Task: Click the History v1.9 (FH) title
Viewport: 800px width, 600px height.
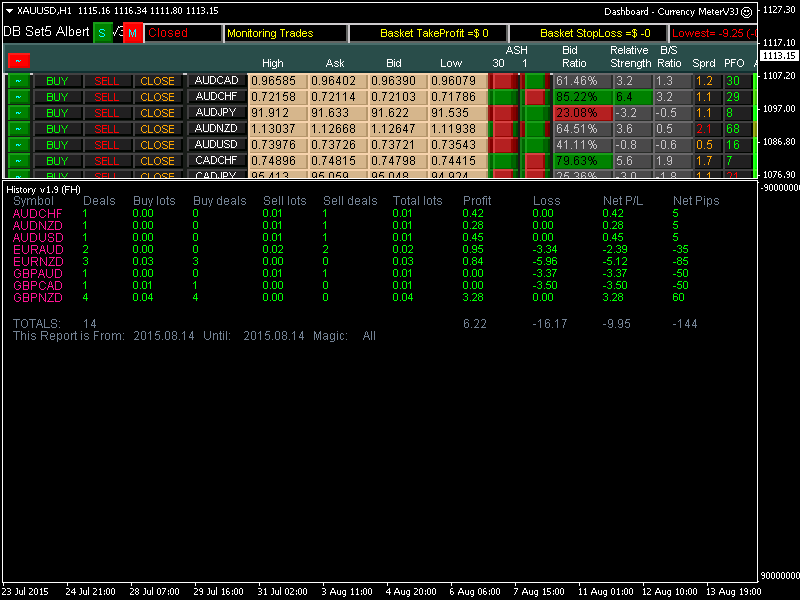Action: pos(43,190)
